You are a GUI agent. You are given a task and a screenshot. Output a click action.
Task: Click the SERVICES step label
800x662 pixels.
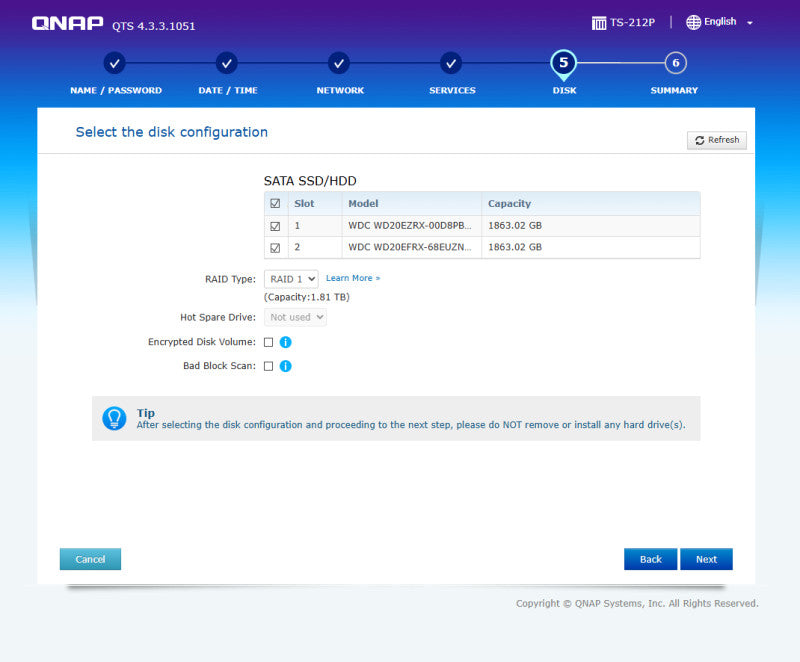[x=452, y=90]
